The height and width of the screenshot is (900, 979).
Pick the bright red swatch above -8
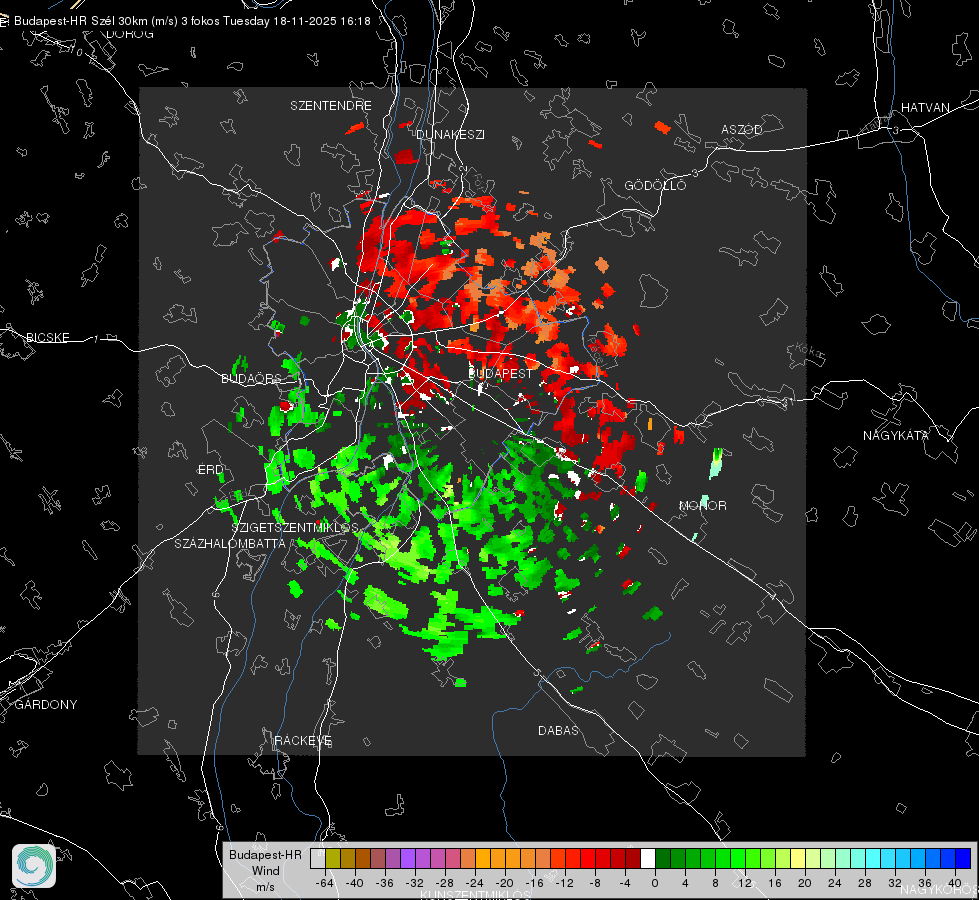pos(588,858)
